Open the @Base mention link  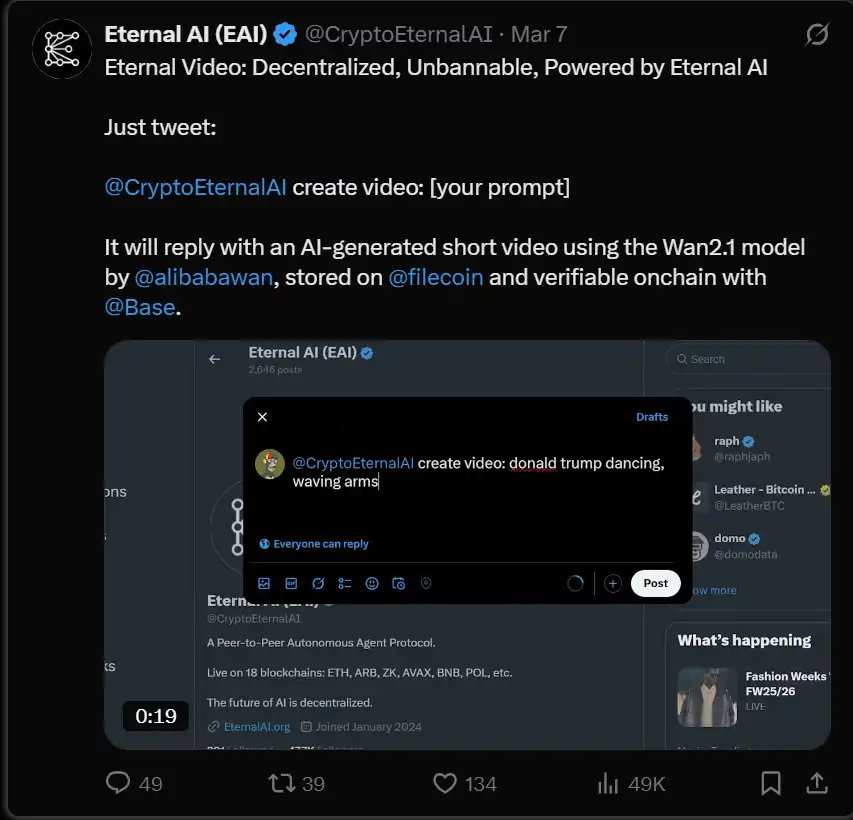point(139,307)
